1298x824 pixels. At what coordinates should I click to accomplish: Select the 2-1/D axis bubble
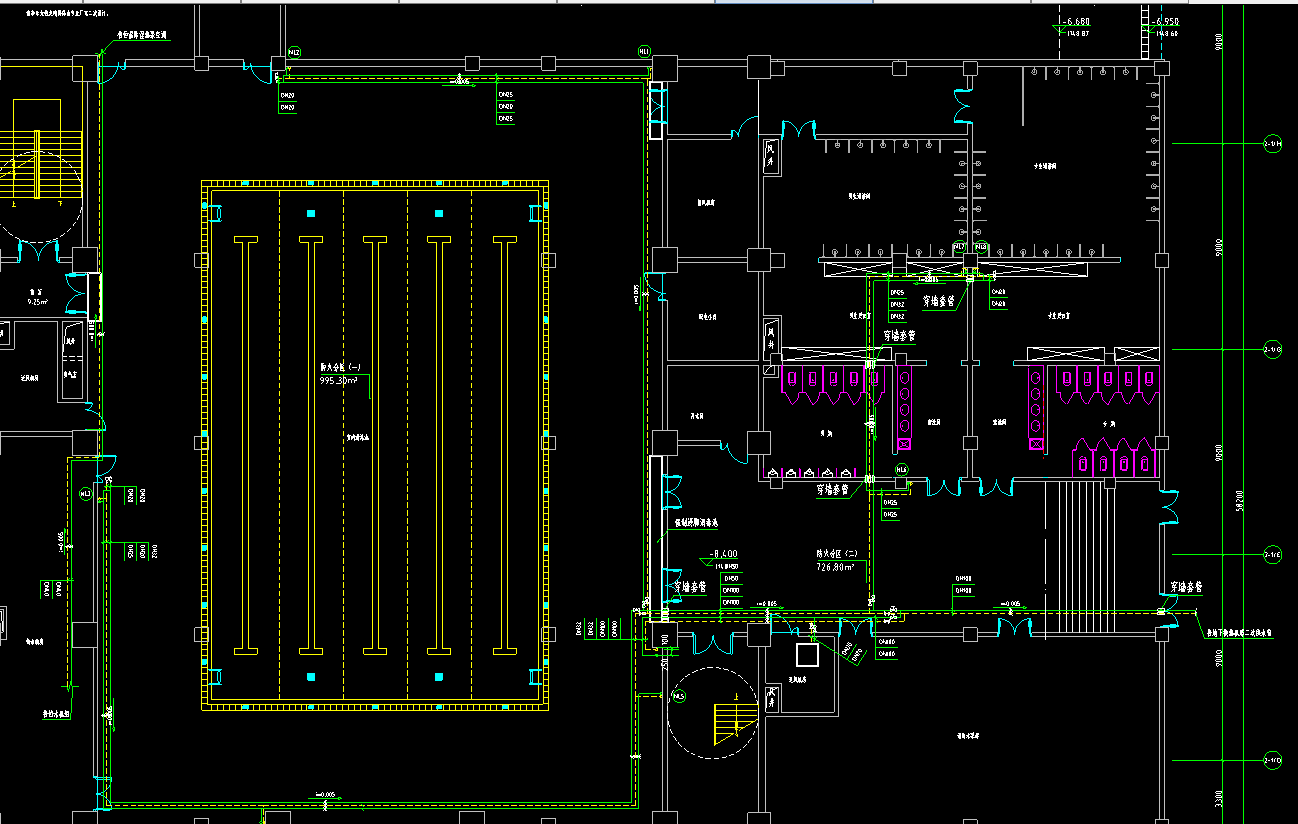1273,761
